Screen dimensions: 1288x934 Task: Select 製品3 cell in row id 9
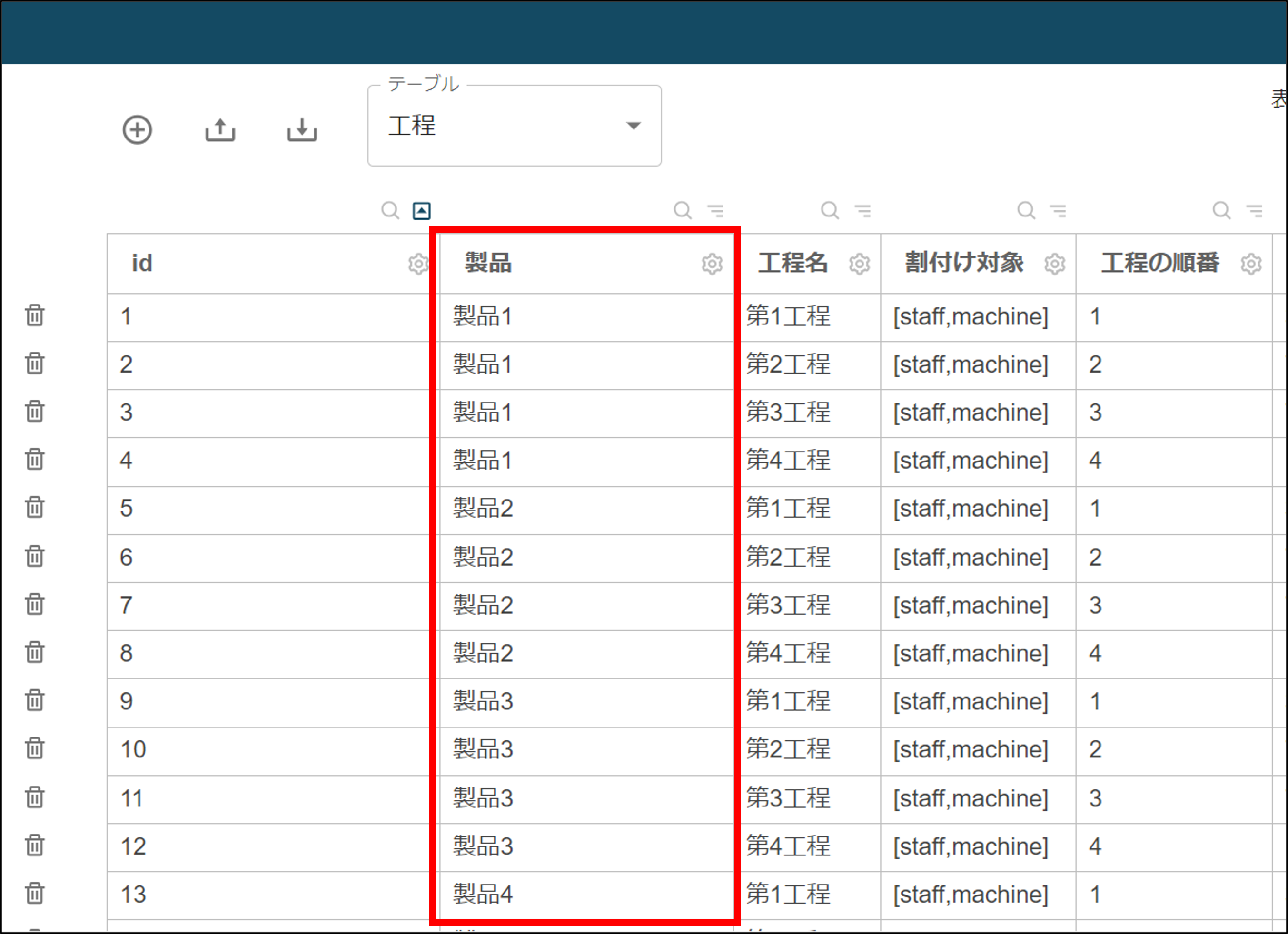(x=586, y=702)
